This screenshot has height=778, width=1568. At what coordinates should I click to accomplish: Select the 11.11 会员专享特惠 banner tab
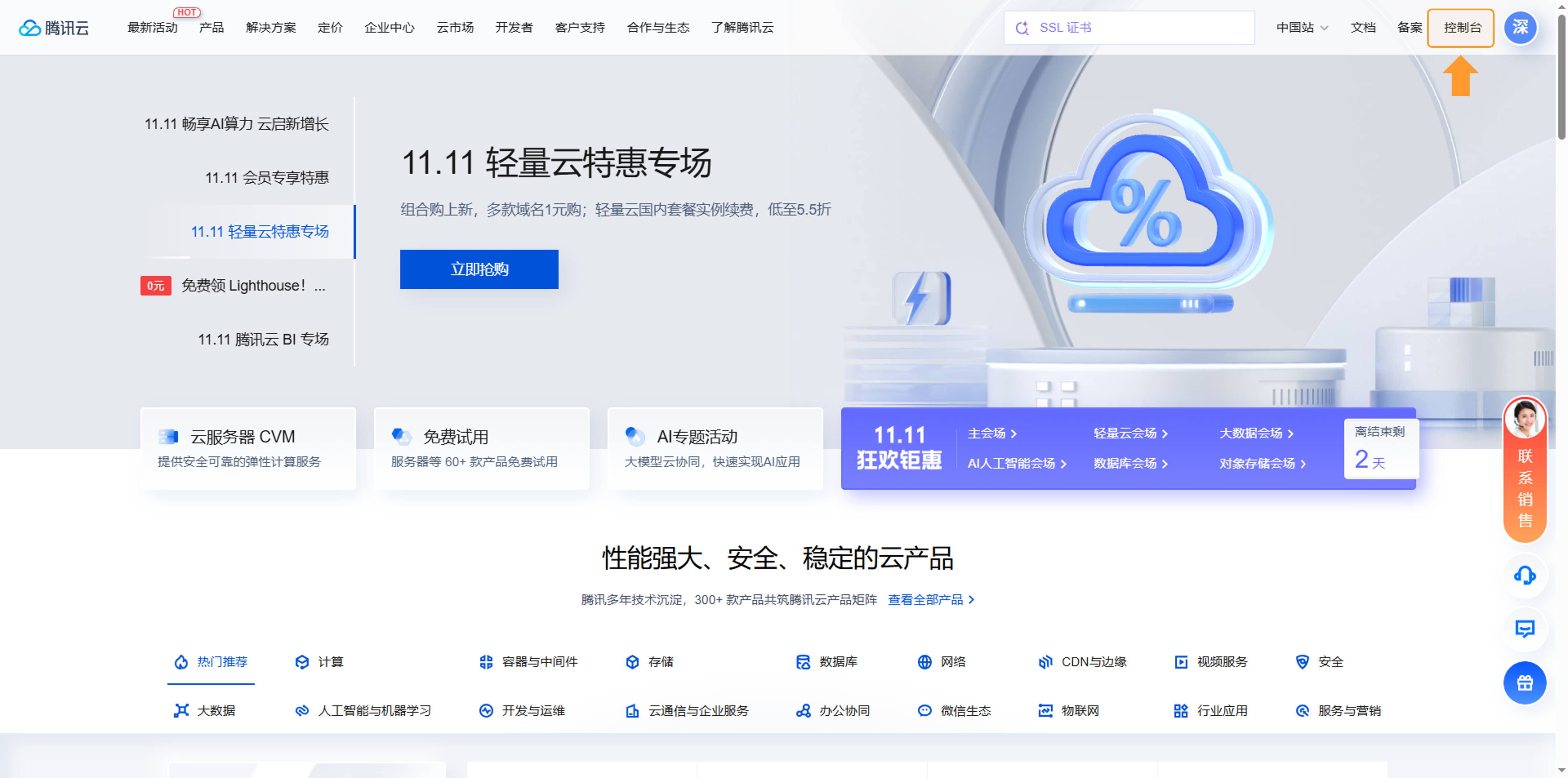tap(267, 178)
